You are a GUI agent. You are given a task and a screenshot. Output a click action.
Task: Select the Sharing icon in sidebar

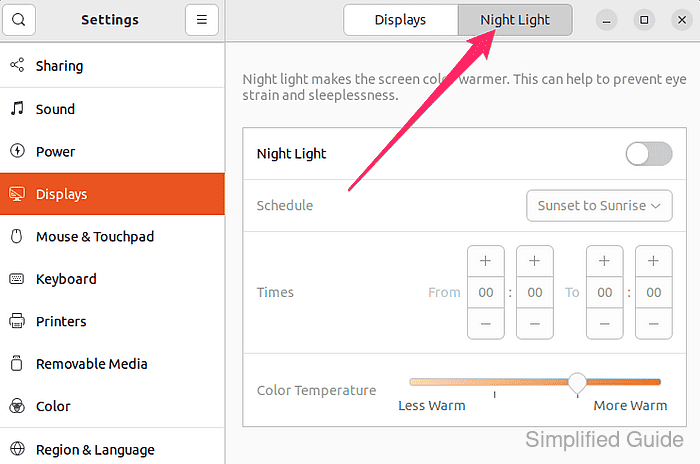point(17,65)
